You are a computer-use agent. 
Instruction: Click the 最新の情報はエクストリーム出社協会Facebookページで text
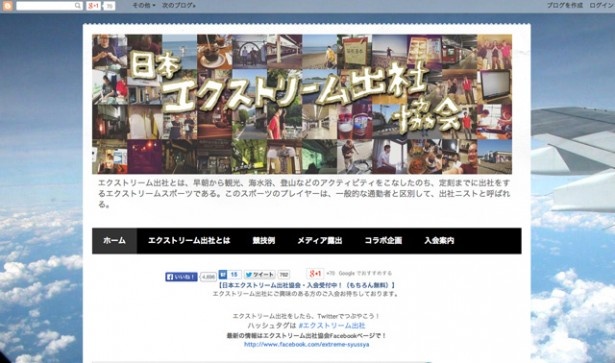pyautogui.click(x=307, y=336)
